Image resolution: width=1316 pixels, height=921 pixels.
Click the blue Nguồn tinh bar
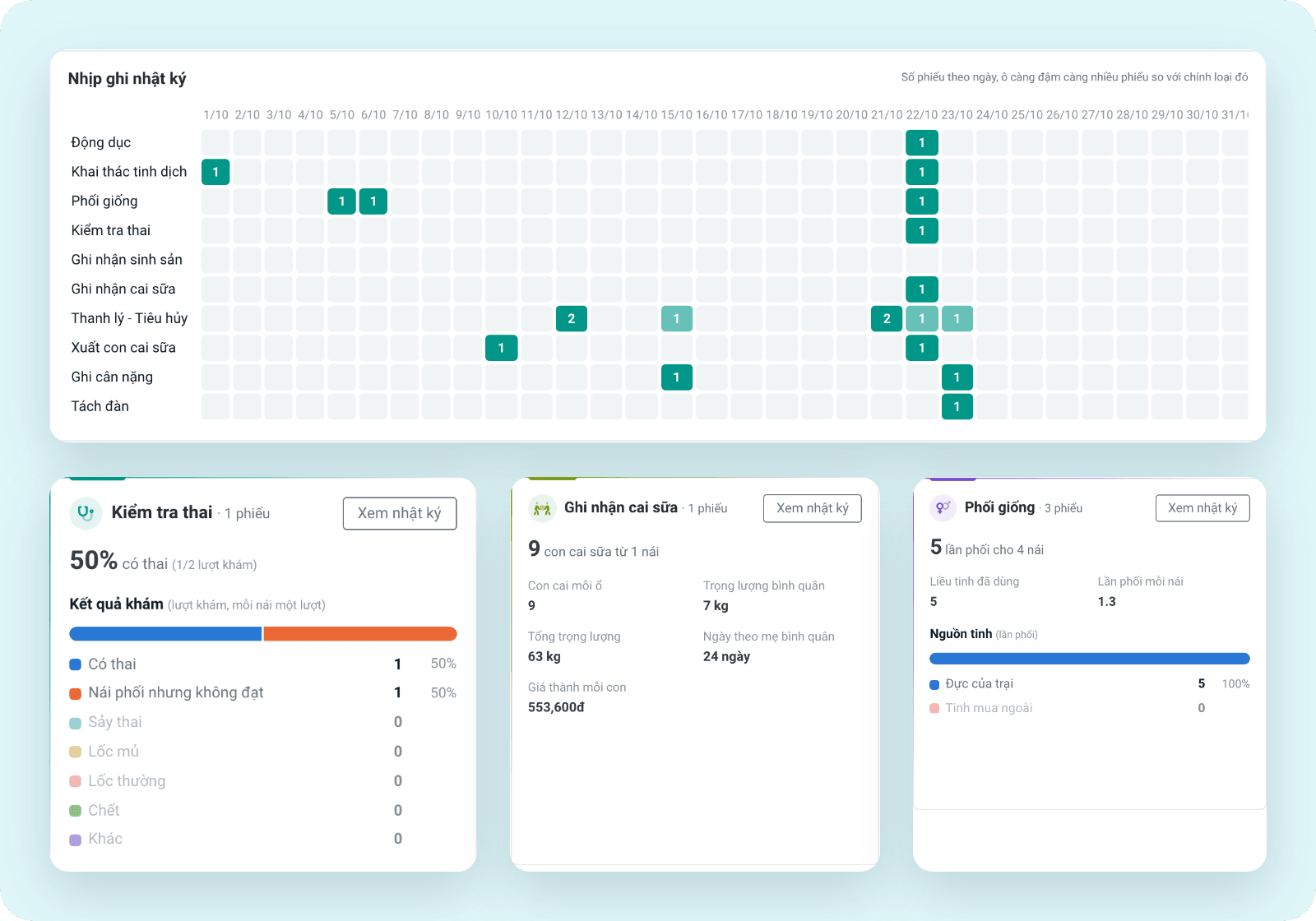(1090, 659)
